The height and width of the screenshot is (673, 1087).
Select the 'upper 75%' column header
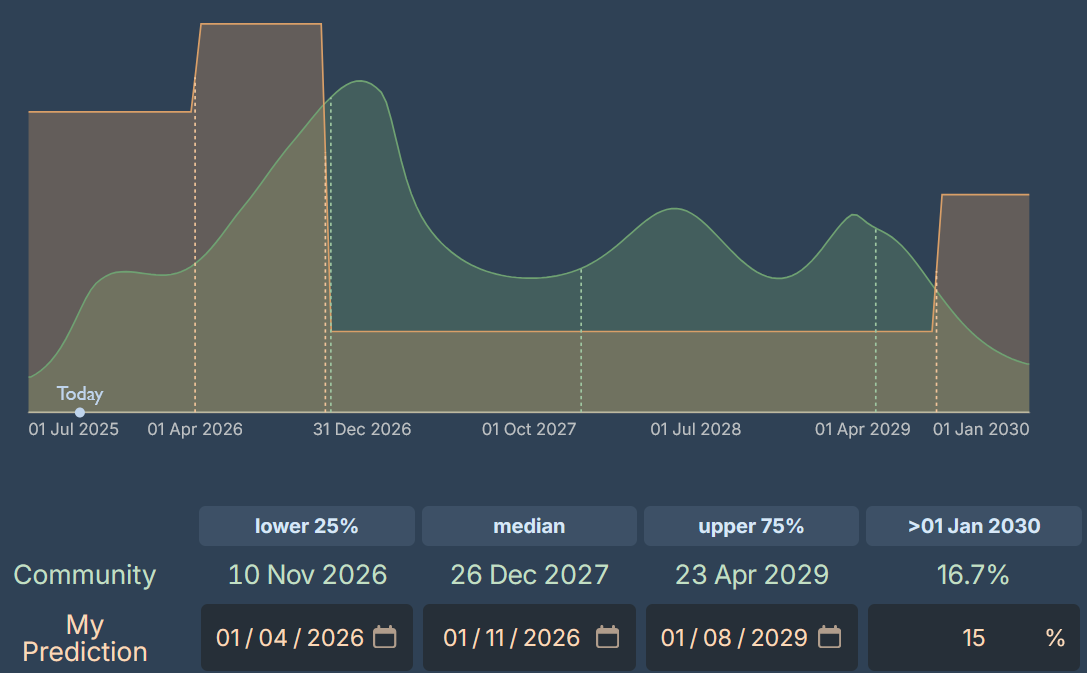pyautogui.click(x=751, y=526)
